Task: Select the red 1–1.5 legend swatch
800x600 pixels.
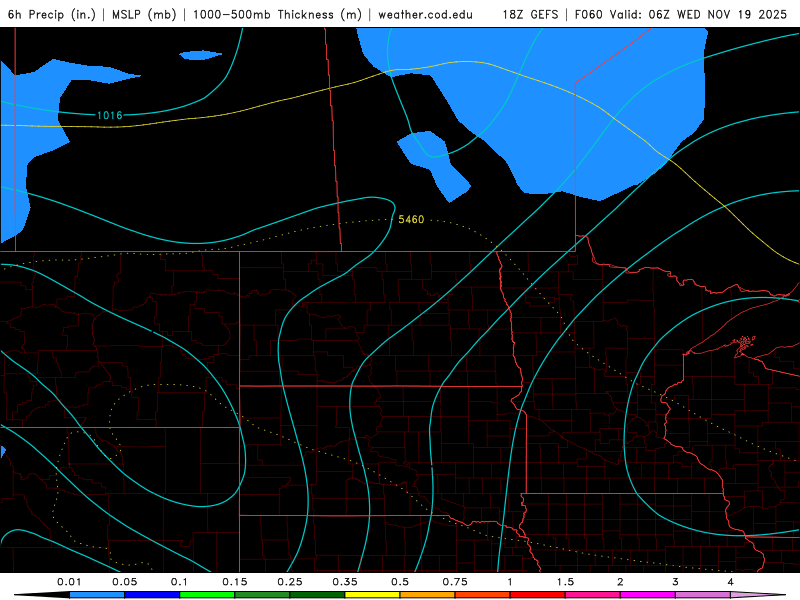Action: [538, 595]
